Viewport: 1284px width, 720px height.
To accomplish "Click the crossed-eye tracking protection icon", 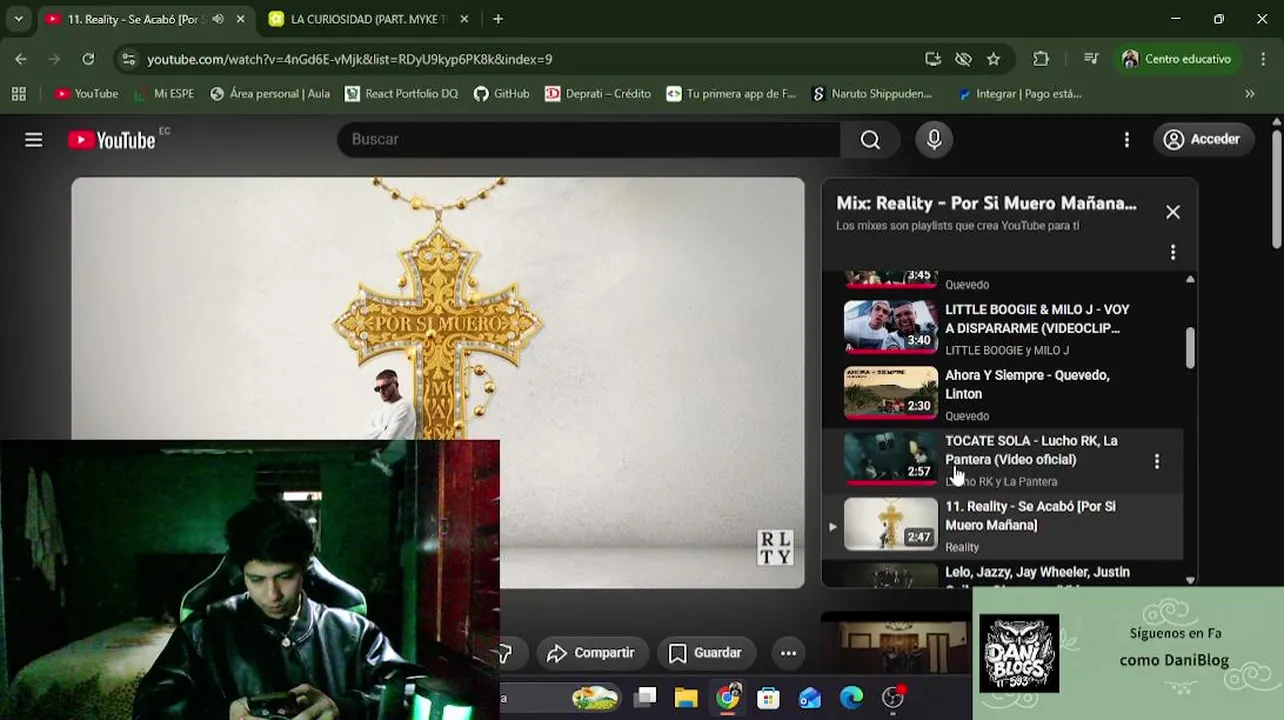I will (963, 59).
